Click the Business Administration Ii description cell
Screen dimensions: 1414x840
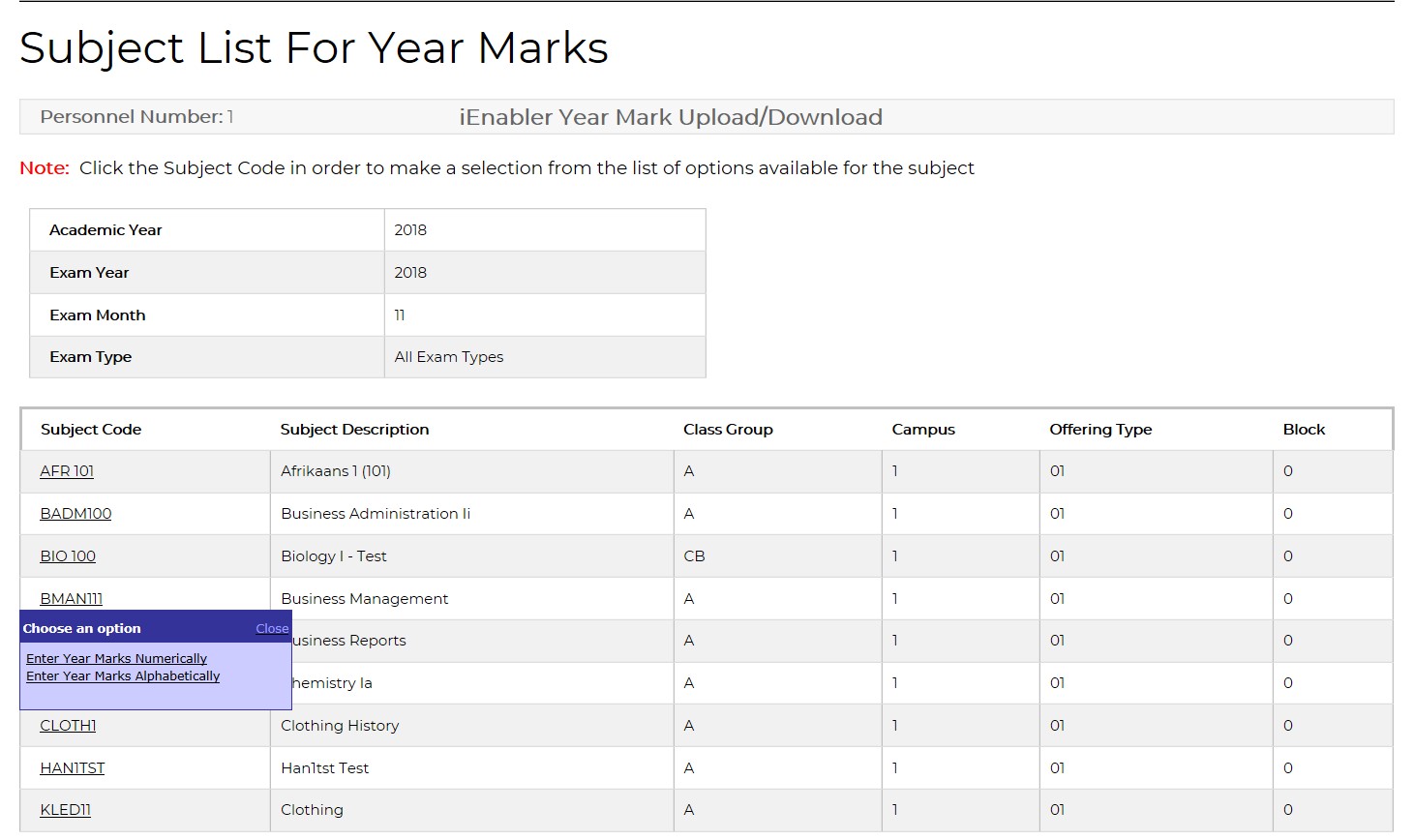[376, 514]
